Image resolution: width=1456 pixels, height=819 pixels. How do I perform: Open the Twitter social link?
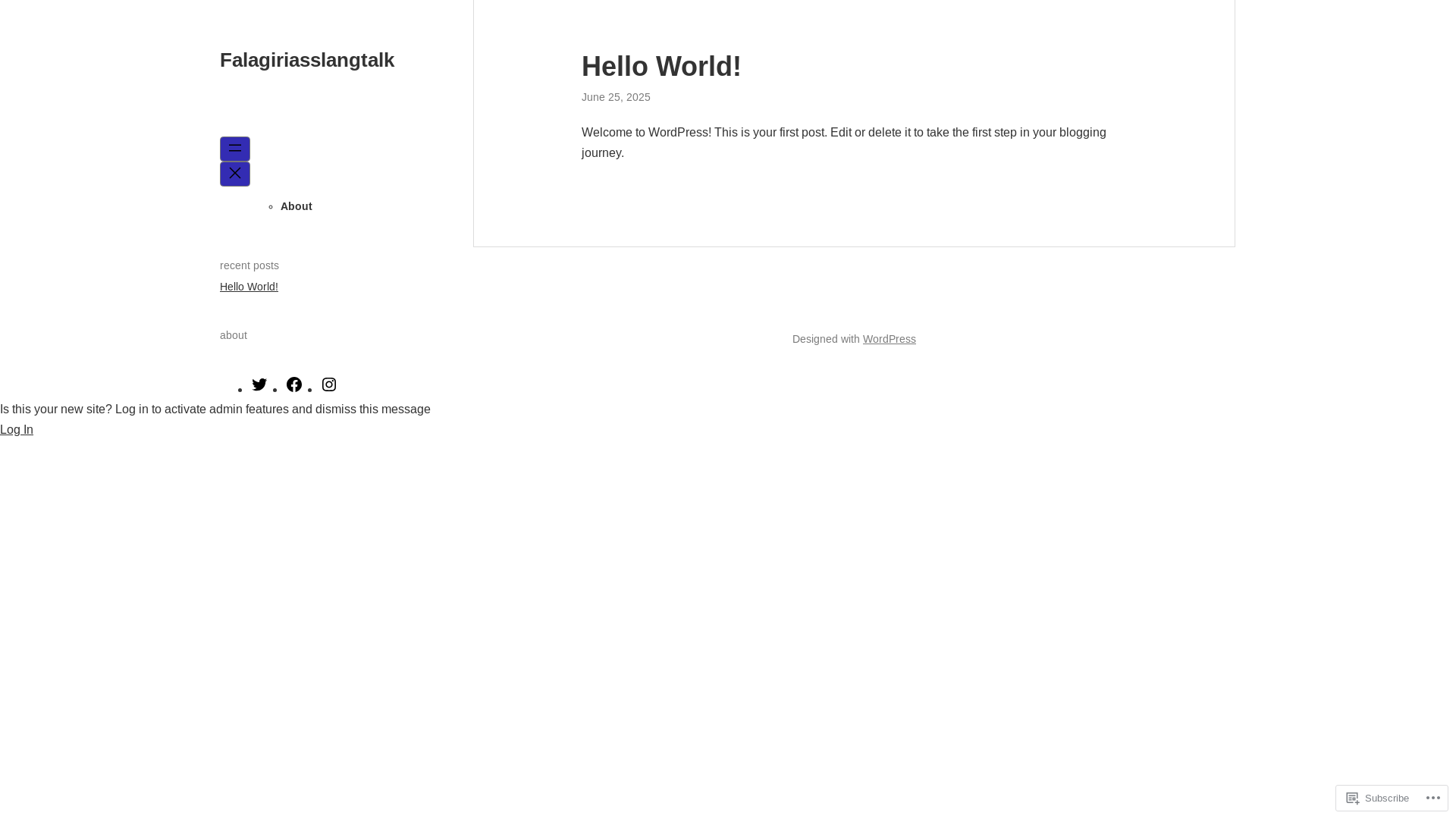pos(259,384)
